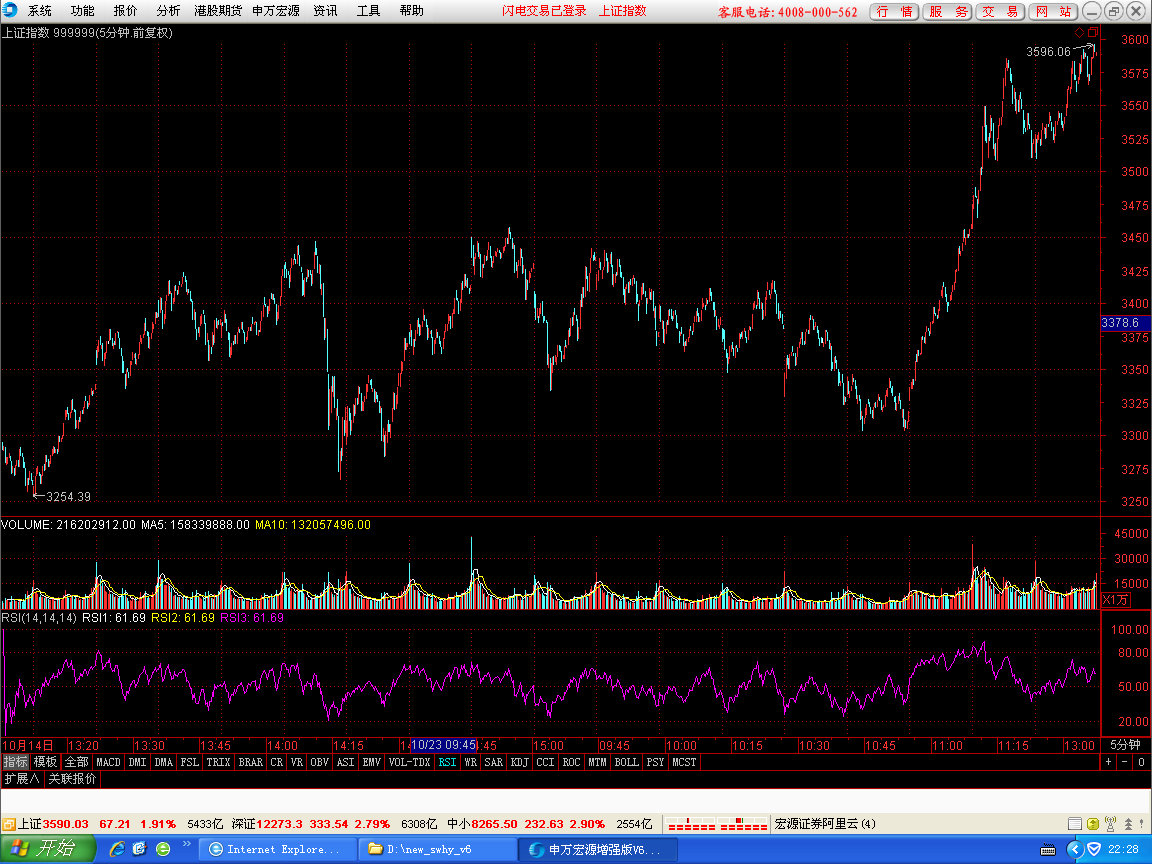Select the highlighted RSI indicator tab
Viewport: 1152px width, 864px height.
(x=447, y=762)
